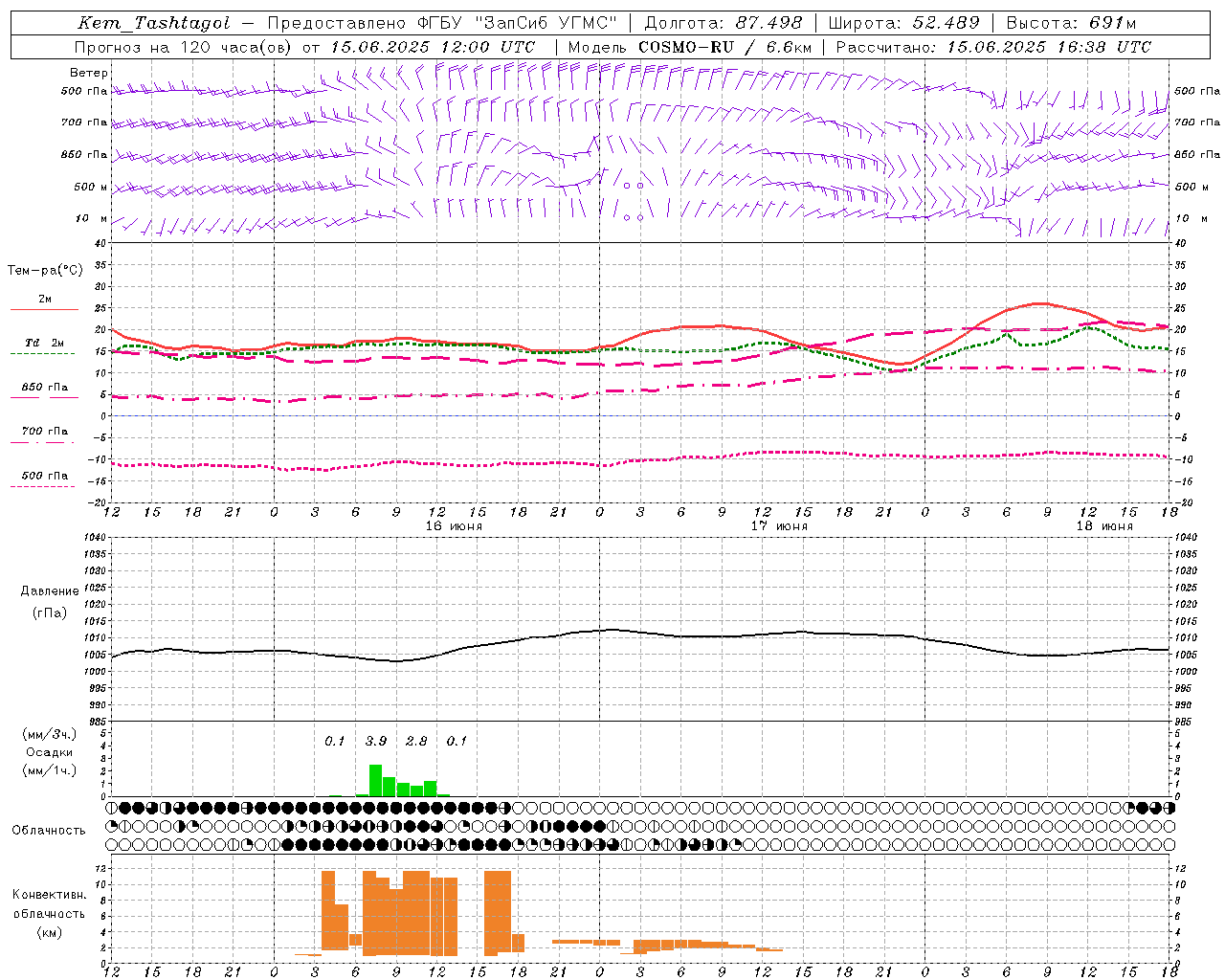Click the 3.9 precipitation total
Screen dimensions: 1225x980
(376, 742)
